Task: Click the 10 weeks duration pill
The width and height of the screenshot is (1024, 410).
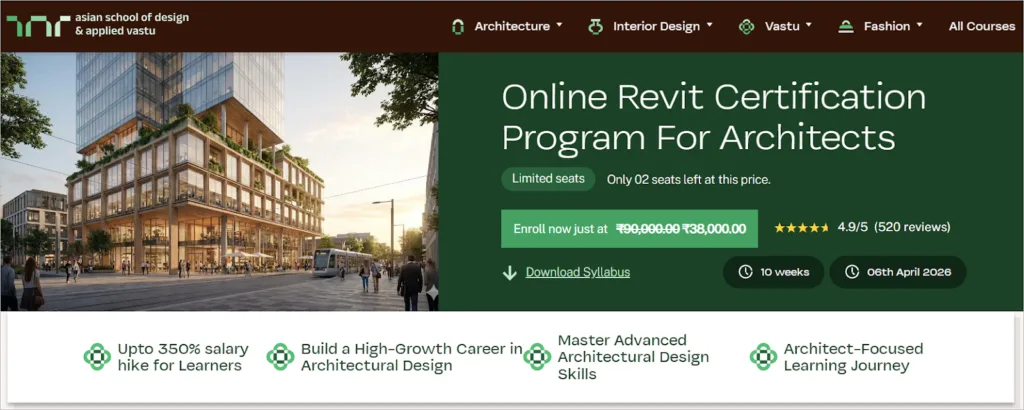Action: coord(773,272)
